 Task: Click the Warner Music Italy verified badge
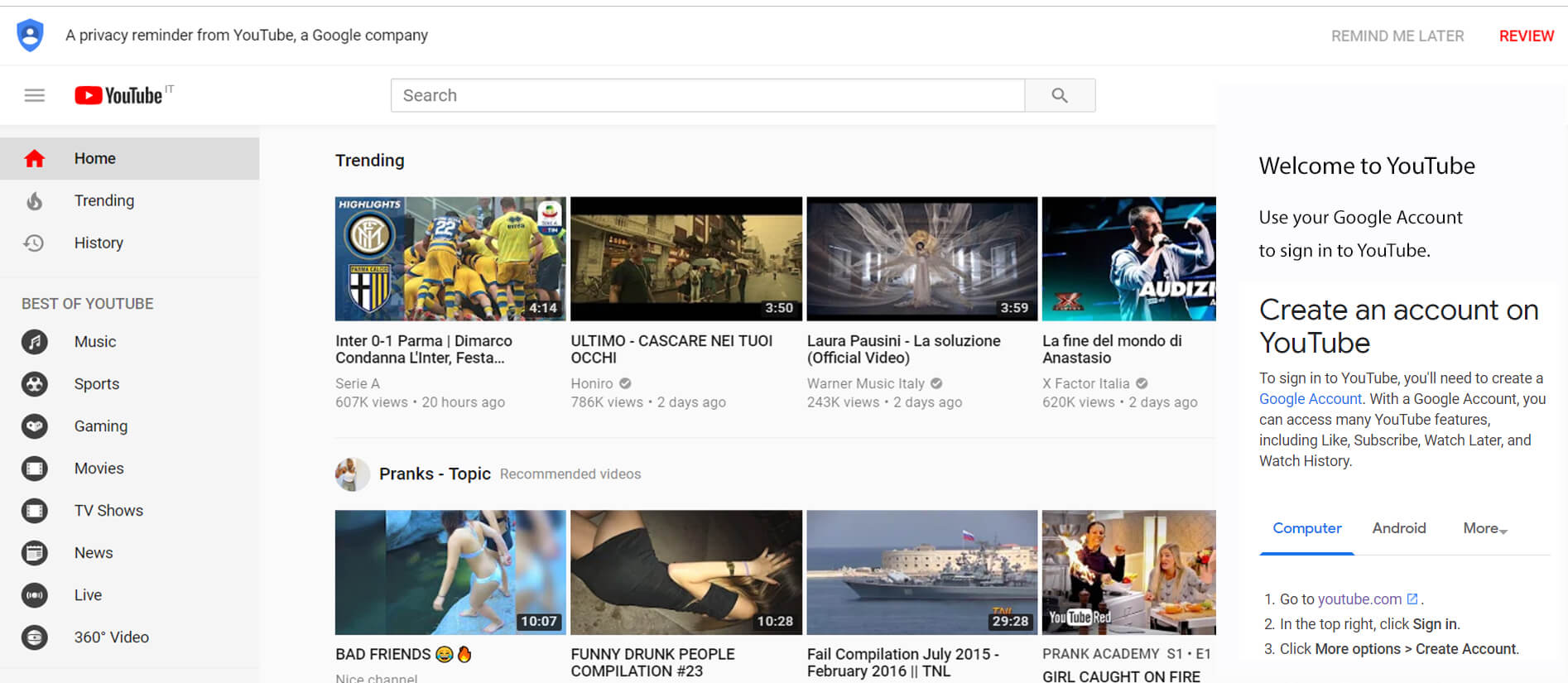936,383
